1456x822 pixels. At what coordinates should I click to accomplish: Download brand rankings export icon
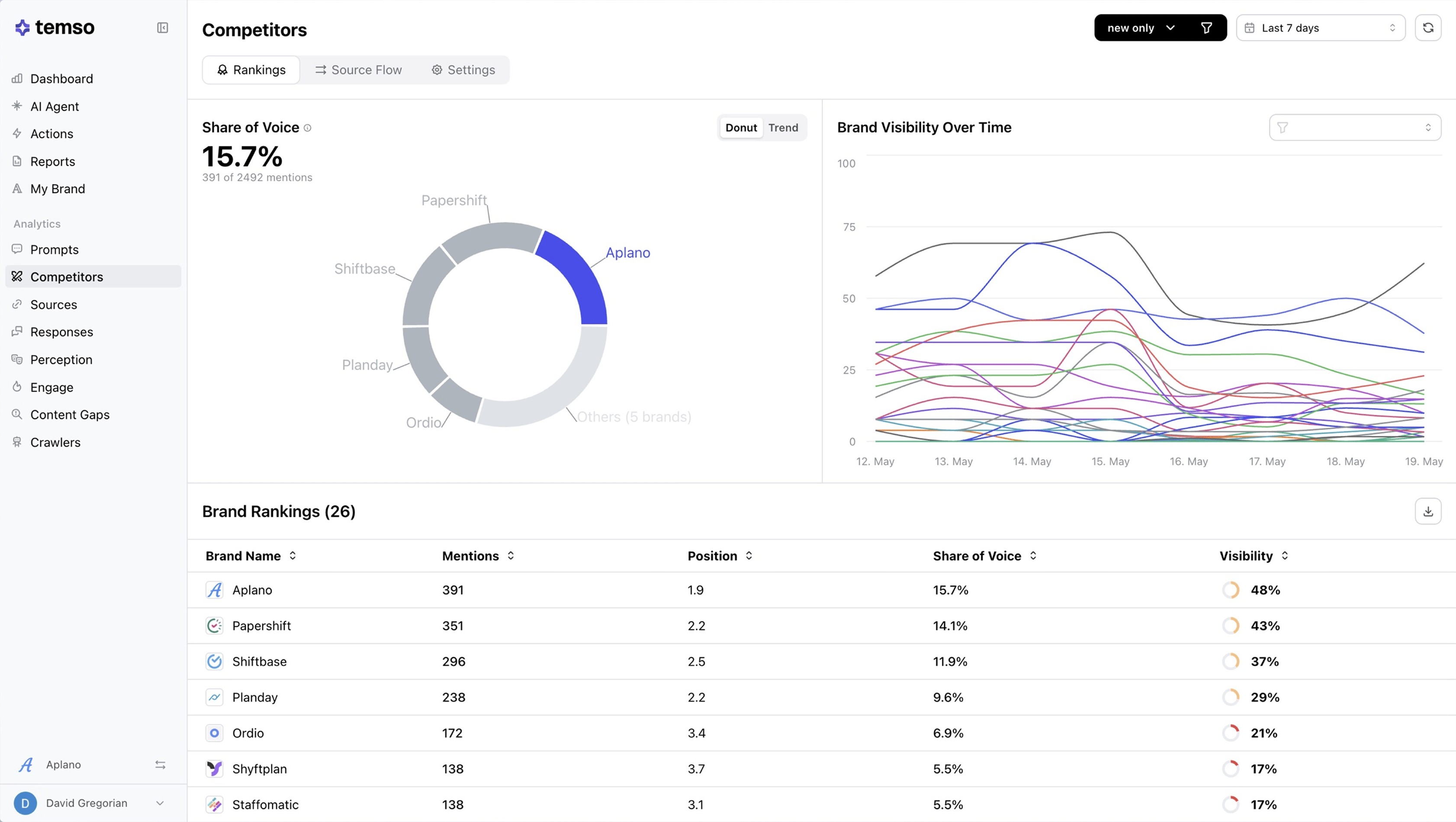(1428, 511)
